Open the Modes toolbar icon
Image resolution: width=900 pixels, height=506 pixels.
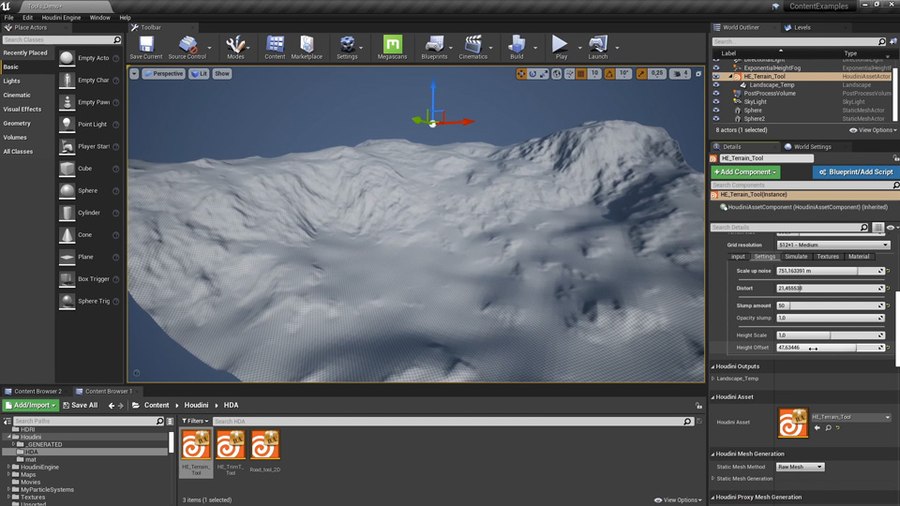click(x=235, y=47)
